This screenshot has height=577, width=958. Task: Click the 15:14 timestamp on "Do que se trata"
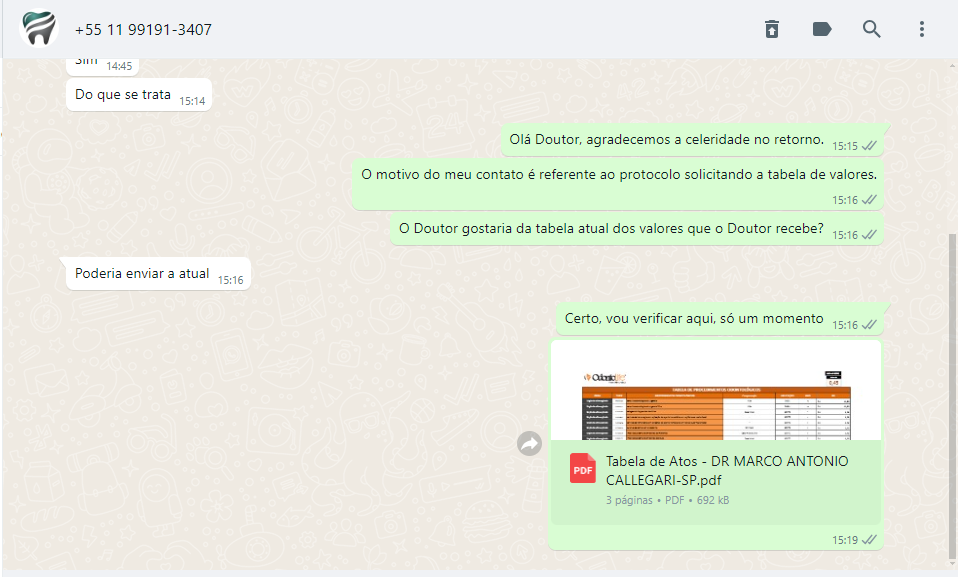(x=192, y=101)
